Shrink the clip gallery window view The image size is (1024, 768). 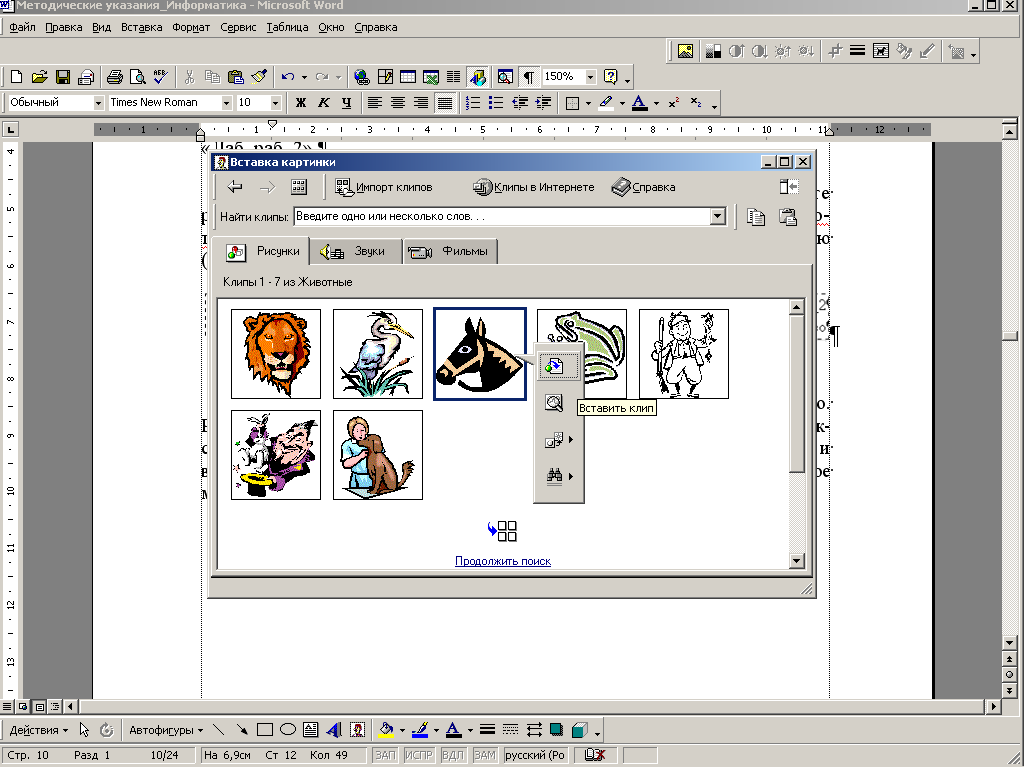coord(789,187)
